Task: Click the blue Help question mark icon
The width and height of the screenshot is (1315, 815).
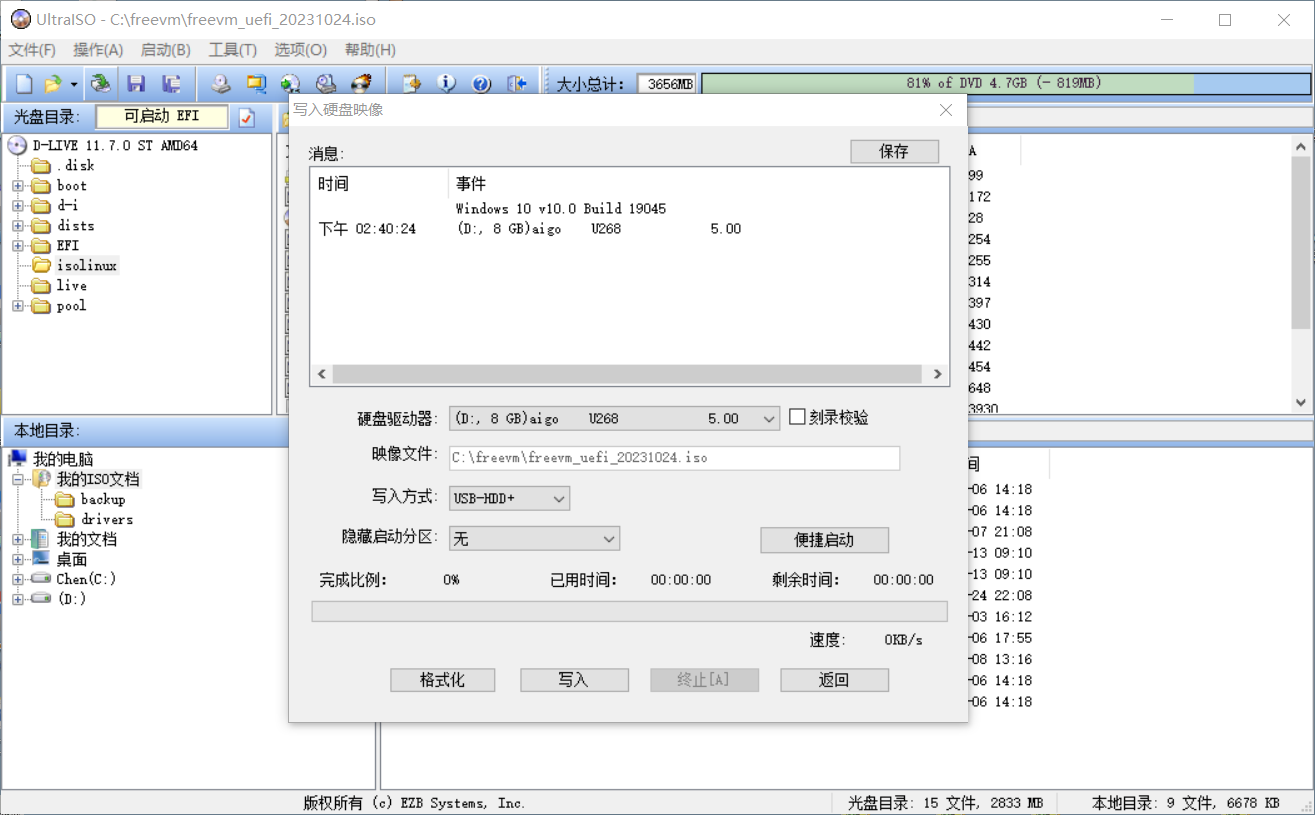Action: pyautogui.click(x=481, y=84)
